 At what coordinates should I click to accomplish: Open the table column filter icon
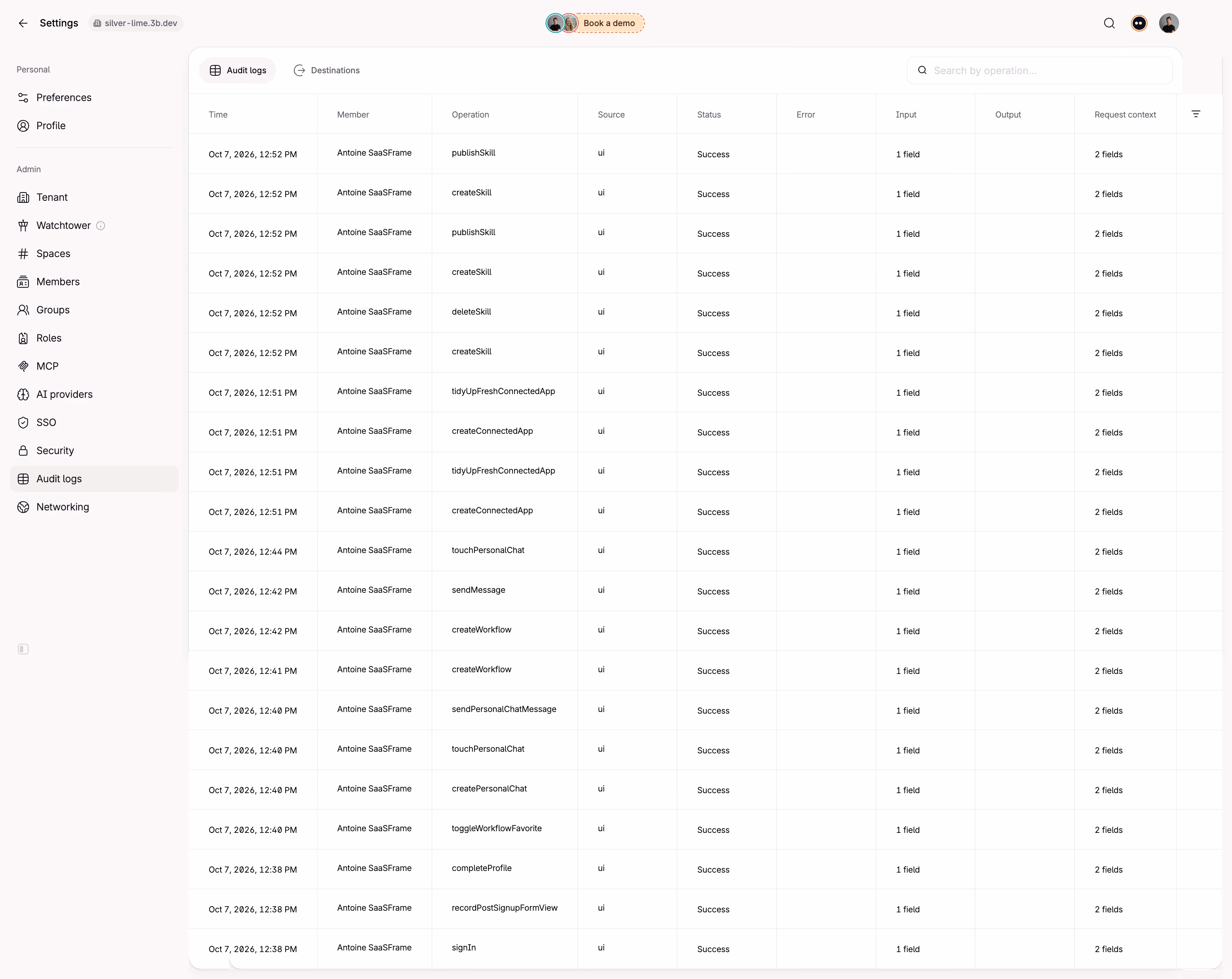(x=1196, y=114)
